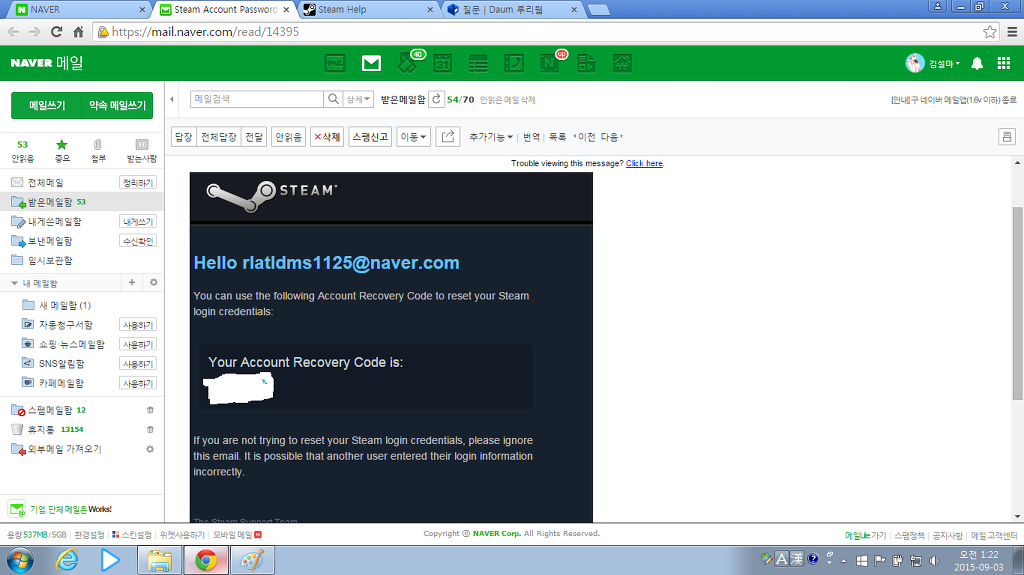Click the 'Click here' link
This screenshot has width=1024, height=575.
(x=644, y=163)
